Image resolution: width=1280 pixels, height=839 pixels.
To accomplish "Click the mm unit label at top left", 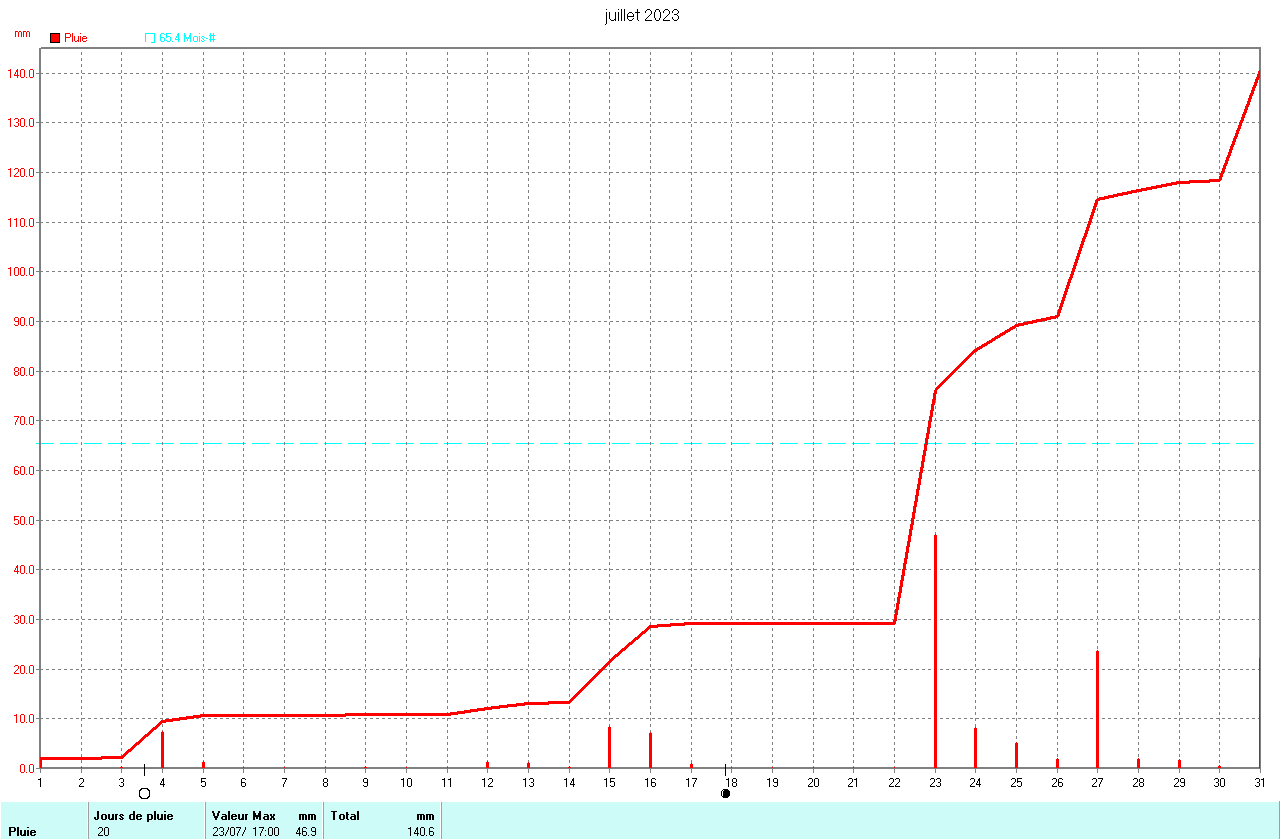I will point(22,33).
